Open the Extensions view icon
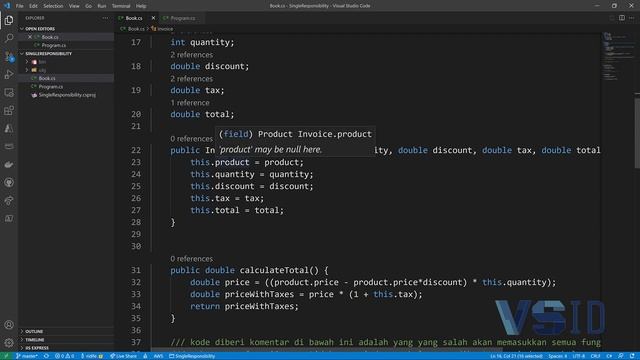This screenshot has height=360, width=640. click(9, 111)
